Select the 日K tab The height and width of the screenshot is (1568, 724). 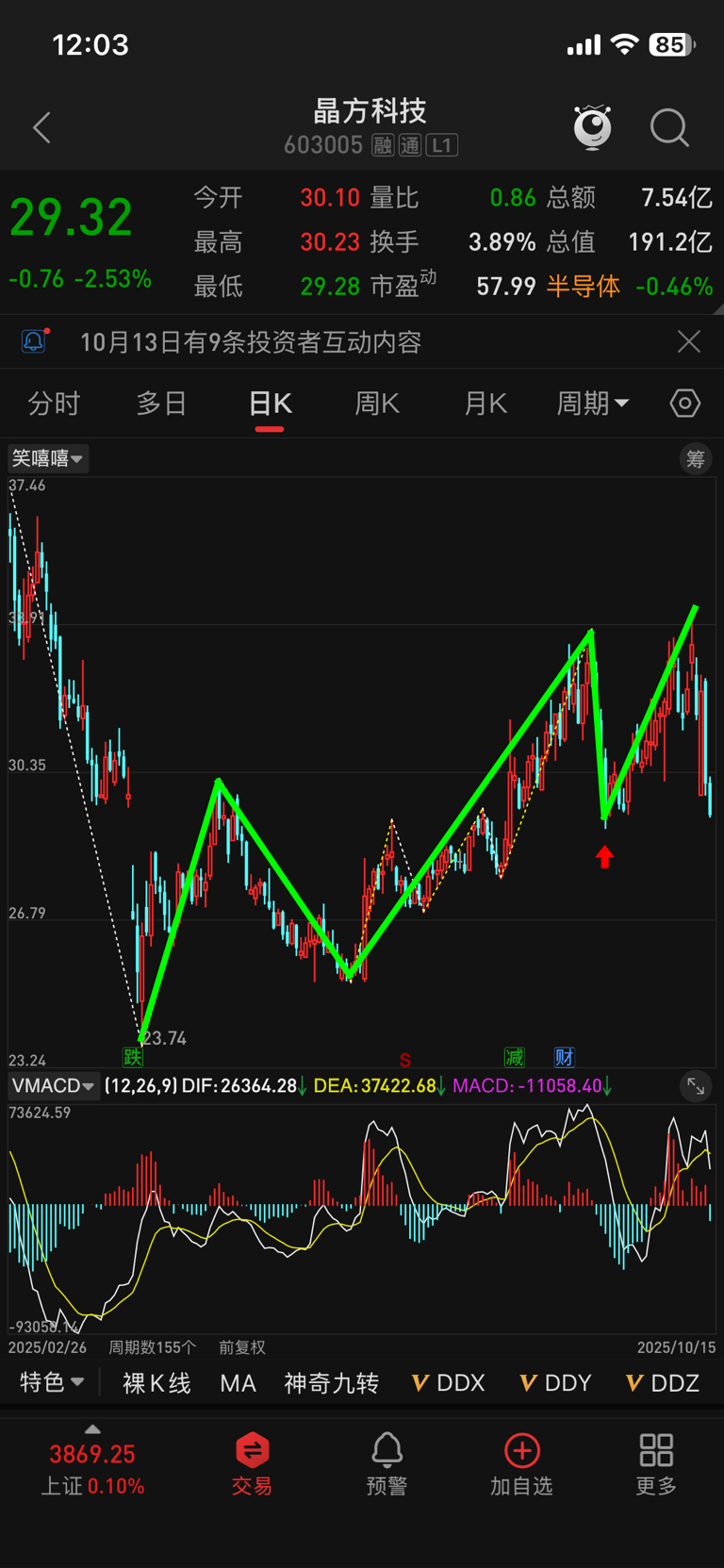click(x=270, y=404)
